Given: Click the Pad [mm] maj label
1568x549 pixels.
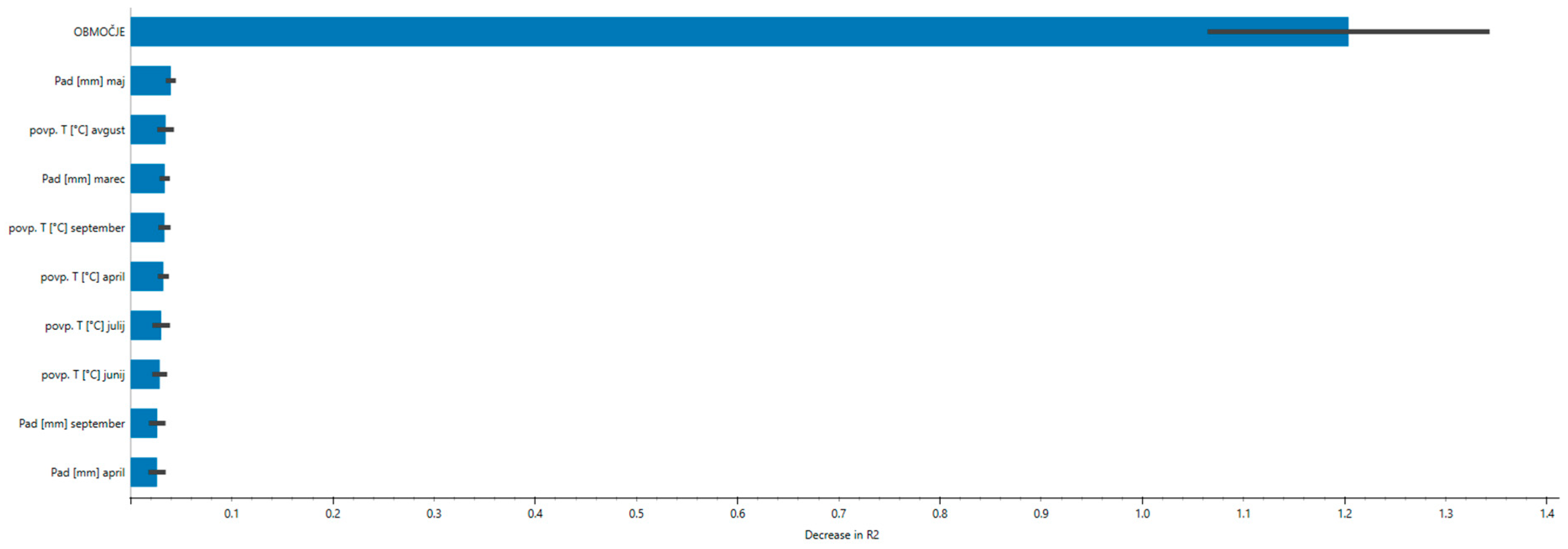Looking at the screenshot, I should (89, 81).
